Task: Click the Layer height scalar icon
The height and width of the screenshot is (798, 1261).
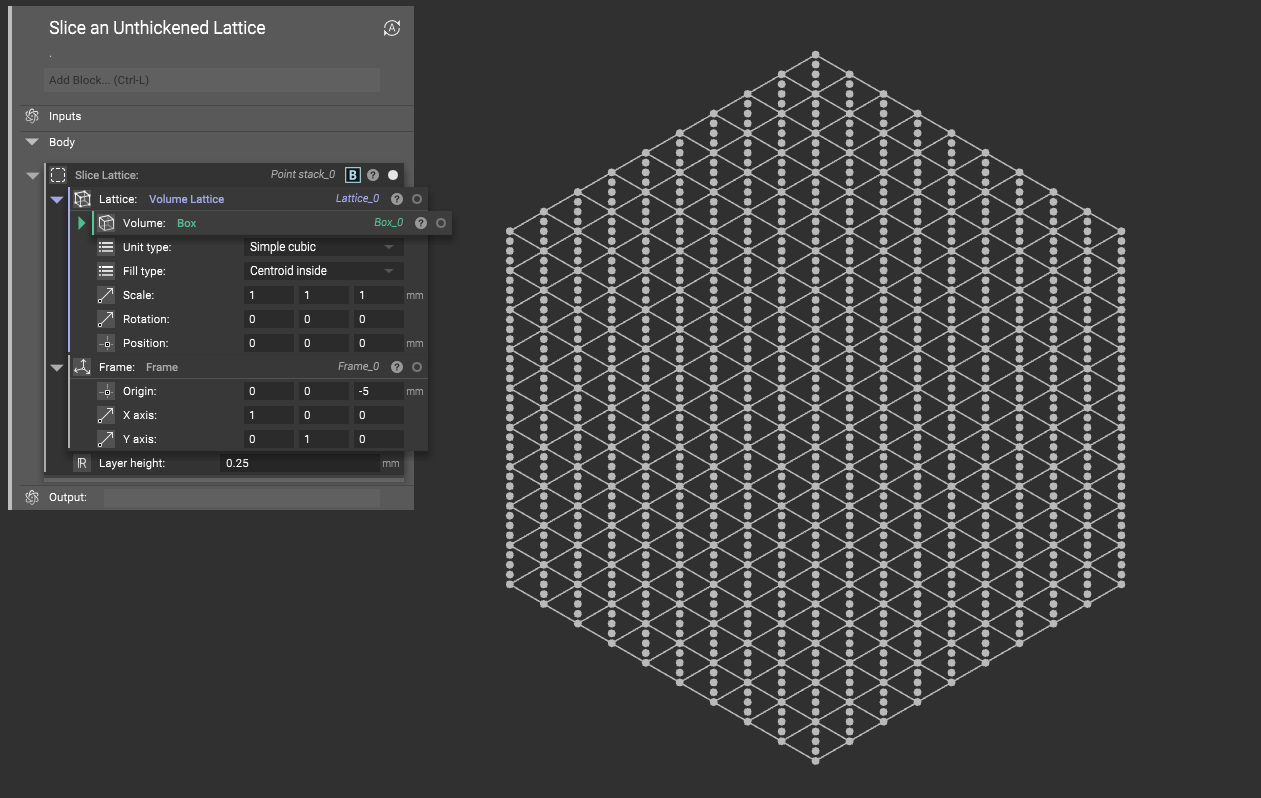Action: [82, 463]
